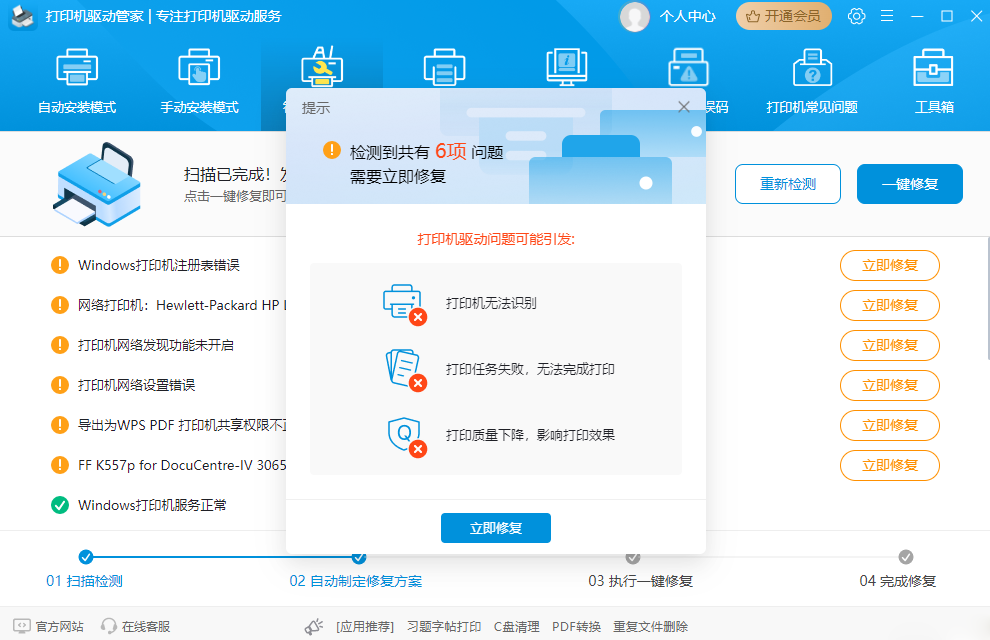
Task: Select the 自动安装模式 printer icon
Action: (x=76, y=67)
